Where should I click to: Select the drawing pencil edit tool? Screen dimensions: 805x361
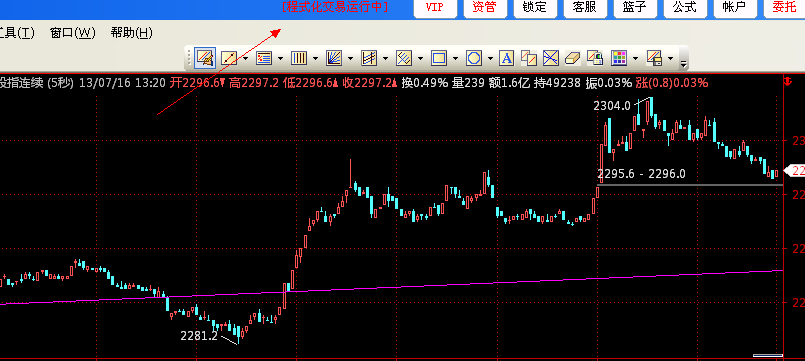[205, 58]
